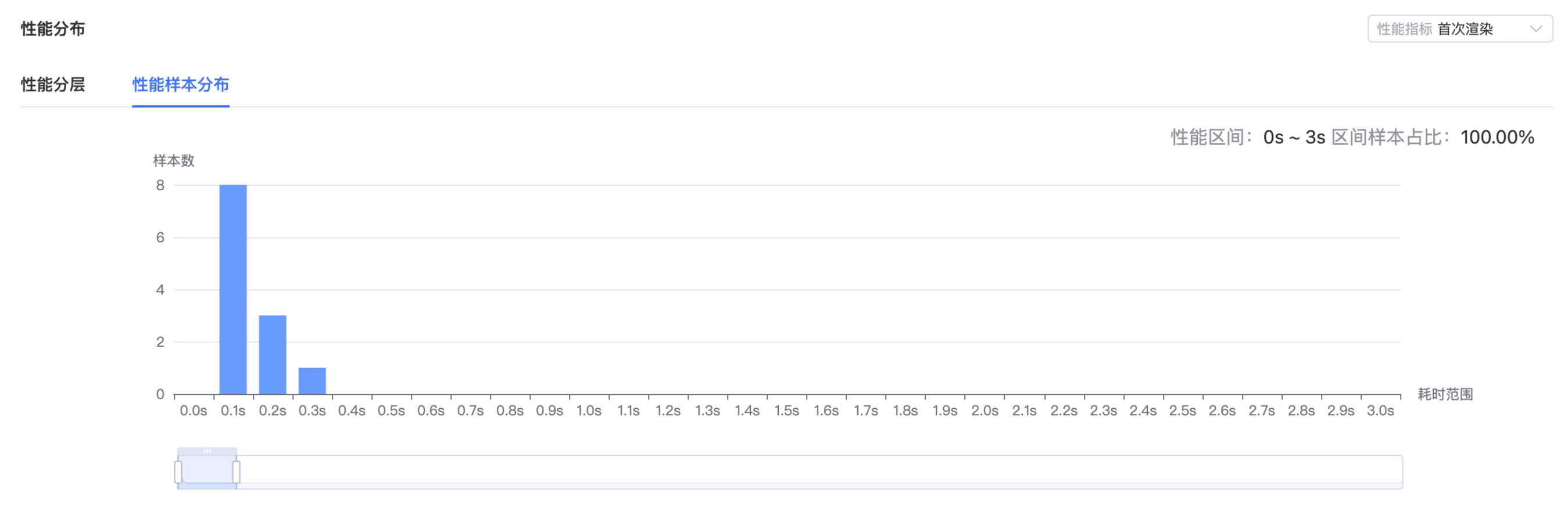
Task: Select the 性能样本分布 tab
Action: [x=181, y=84]
